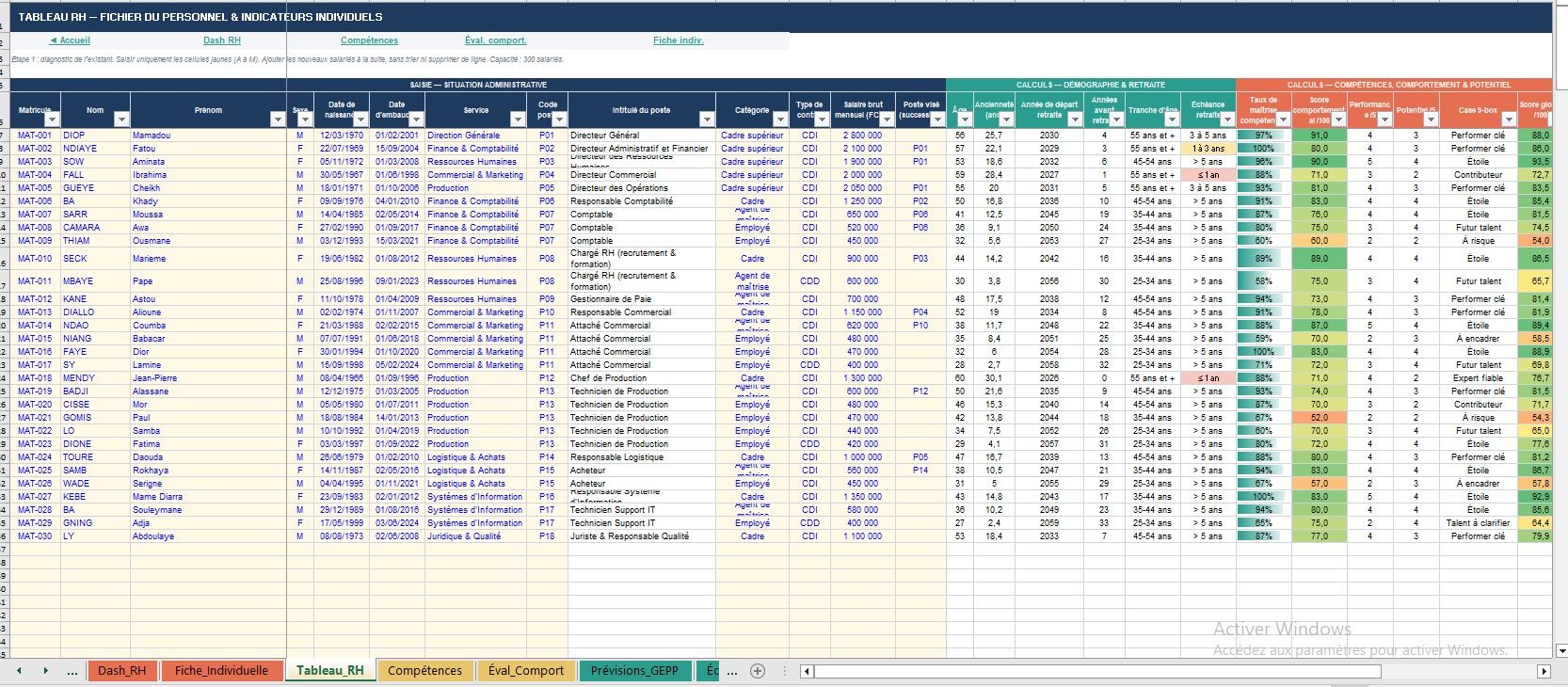Click the 2 800 000 salary cell
The height and width of the screenshot is (687, 1568).
point(862,136)
